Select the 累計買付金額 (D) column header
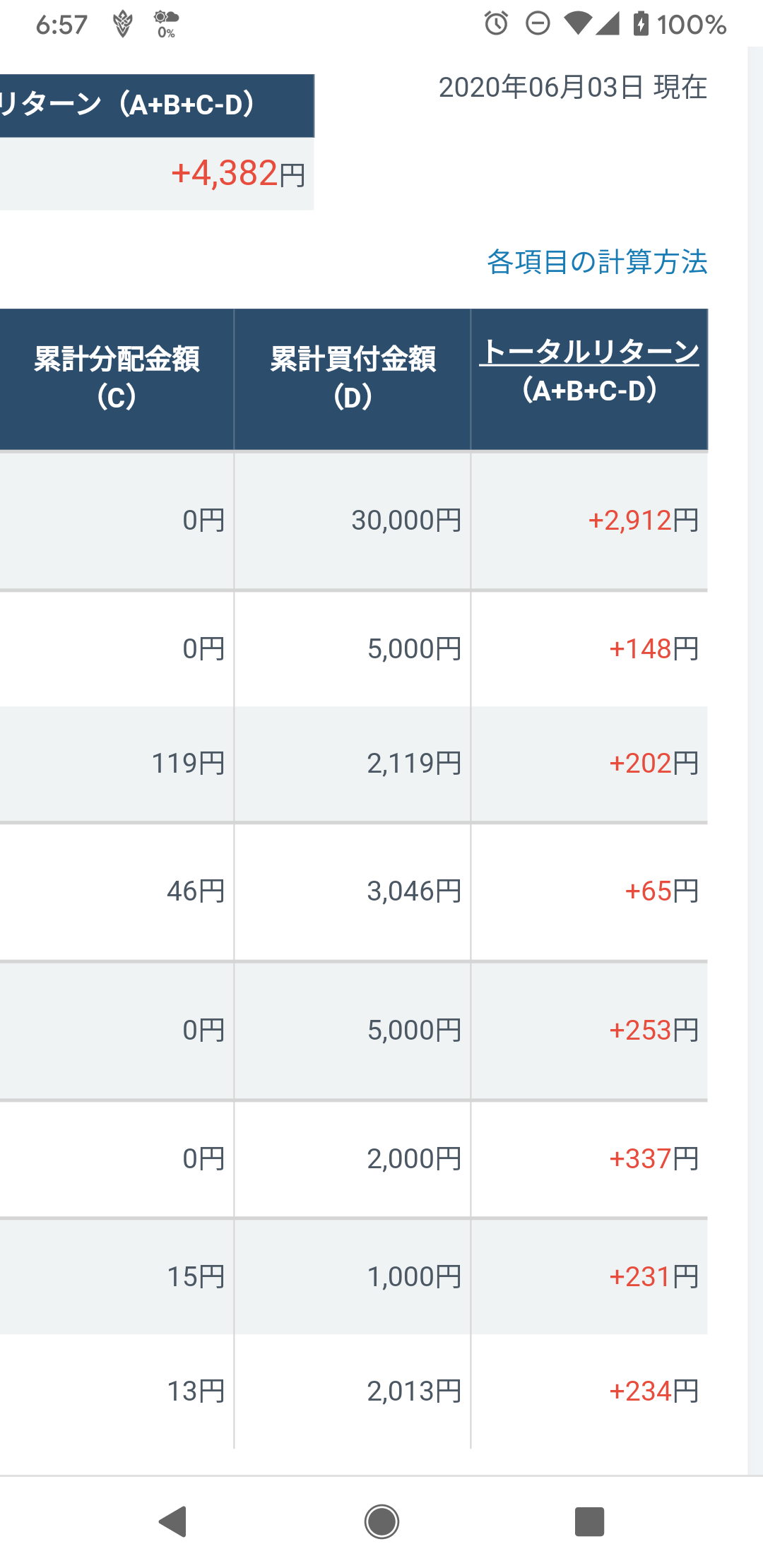The height and width of the screenshot is (1568, 763). 353,379
